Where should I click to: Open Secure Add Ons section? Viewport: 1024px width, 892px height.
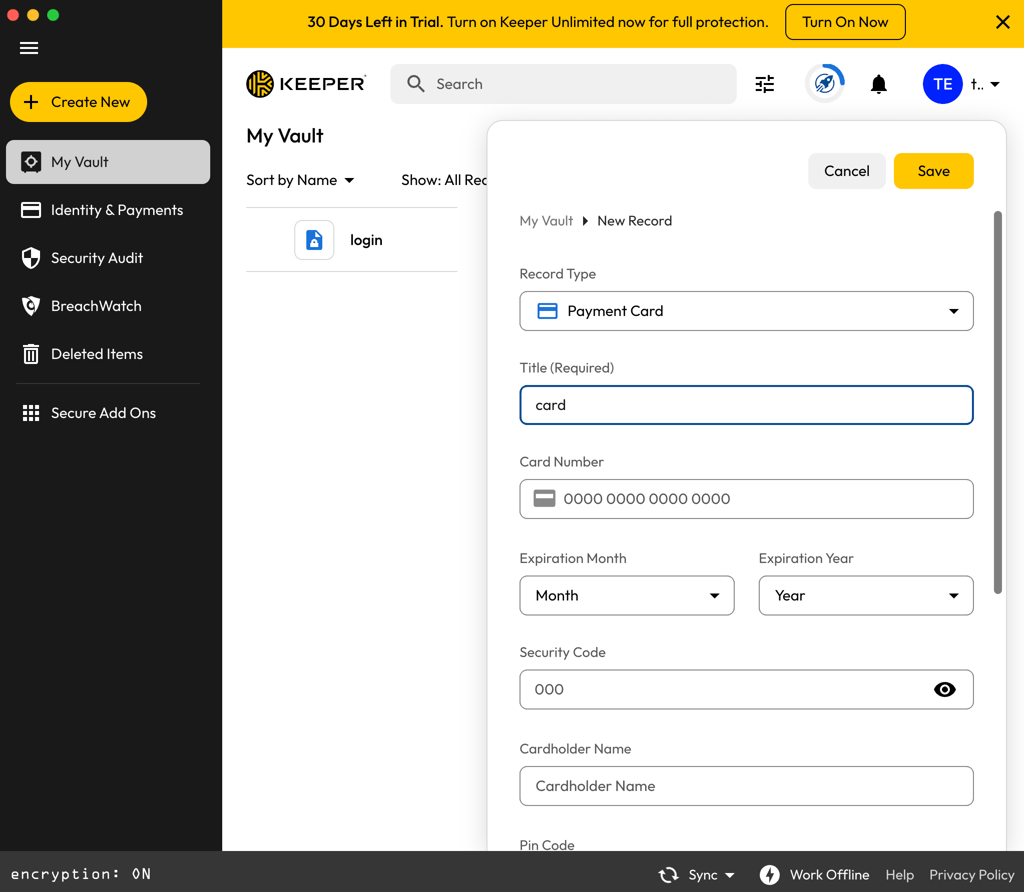coord(108,413)
